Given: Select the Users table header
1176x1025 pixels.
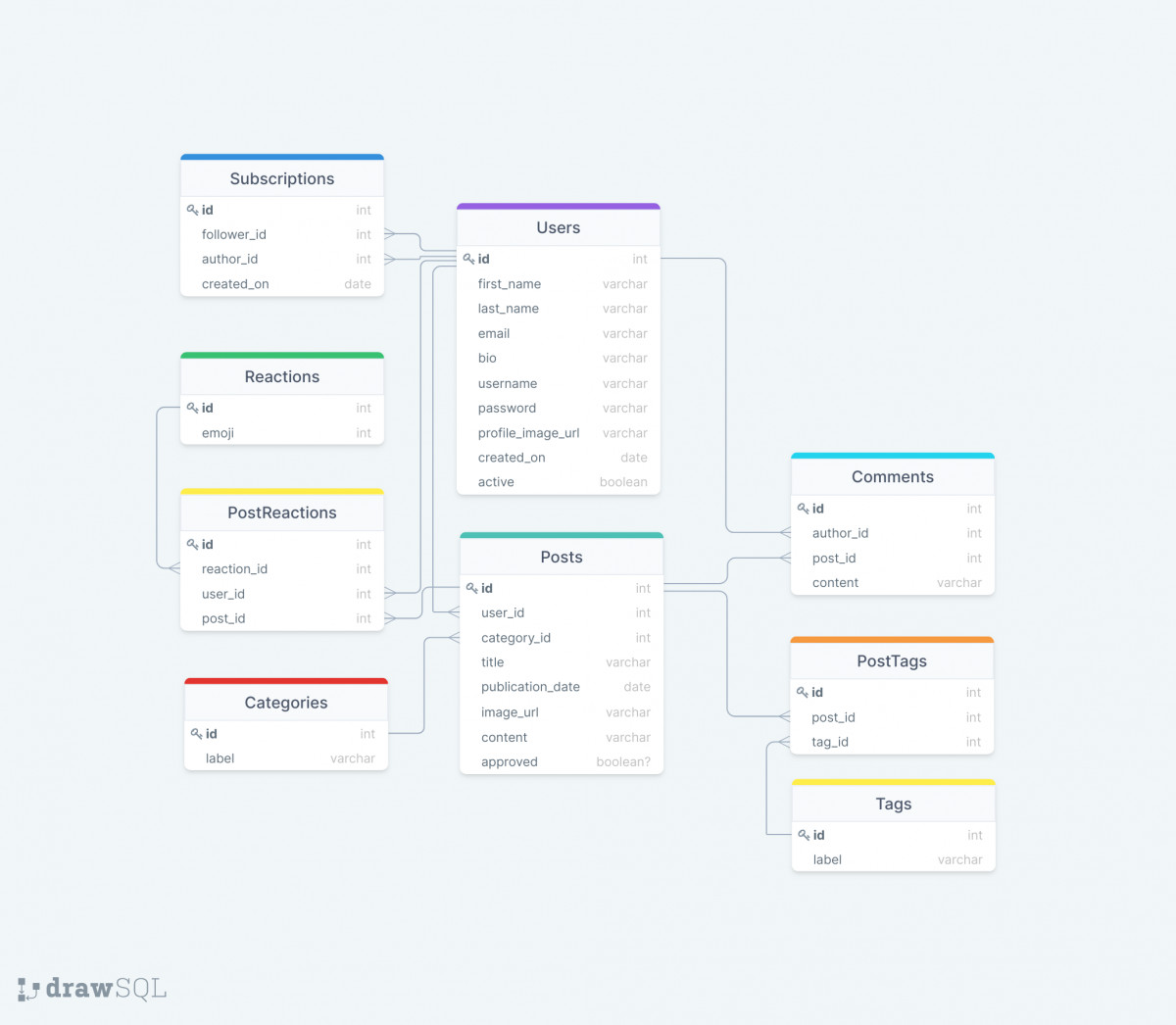Looking at the screenshot, I should (559, 227).
